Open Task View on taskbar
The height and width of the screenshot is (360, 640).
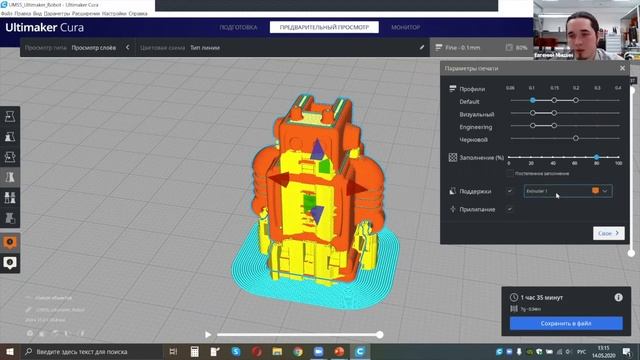(173, 351)
